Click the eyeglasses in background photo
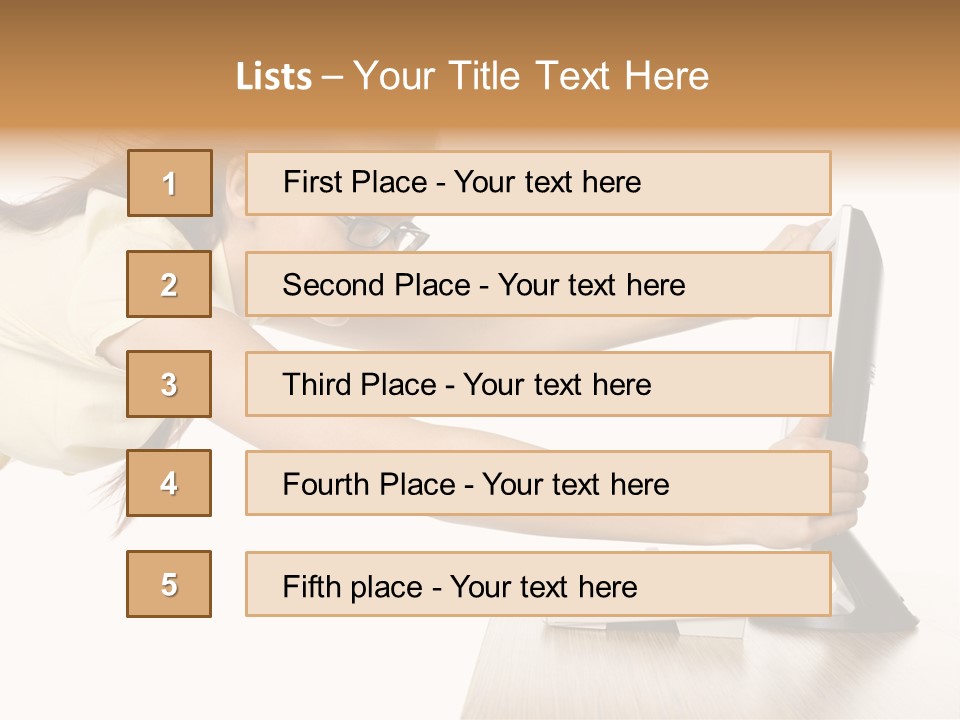This screenshot has height=720, width=960. (x=383, y=233)
